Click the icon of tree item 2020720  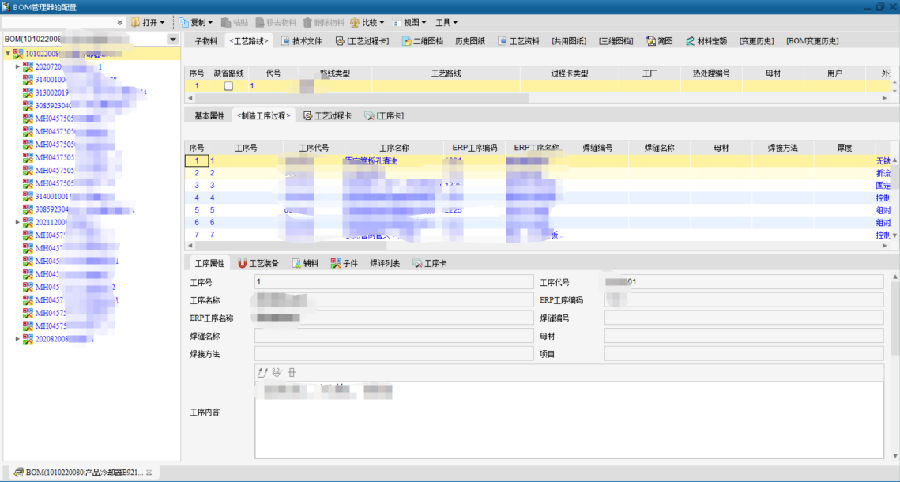pyautogui.click(x=28, y=67)
